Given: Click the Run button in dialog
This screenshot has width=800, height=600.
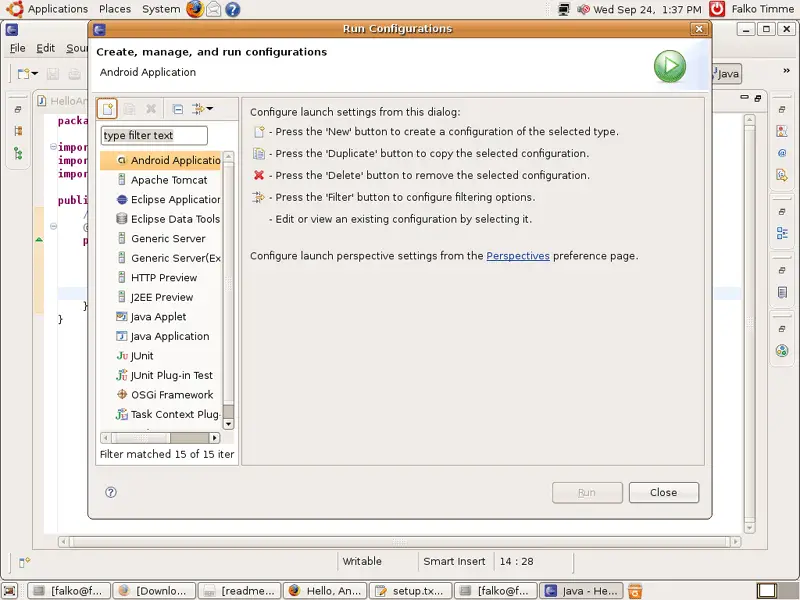Looking at the screenshot, I should click(x=587, y=493).
